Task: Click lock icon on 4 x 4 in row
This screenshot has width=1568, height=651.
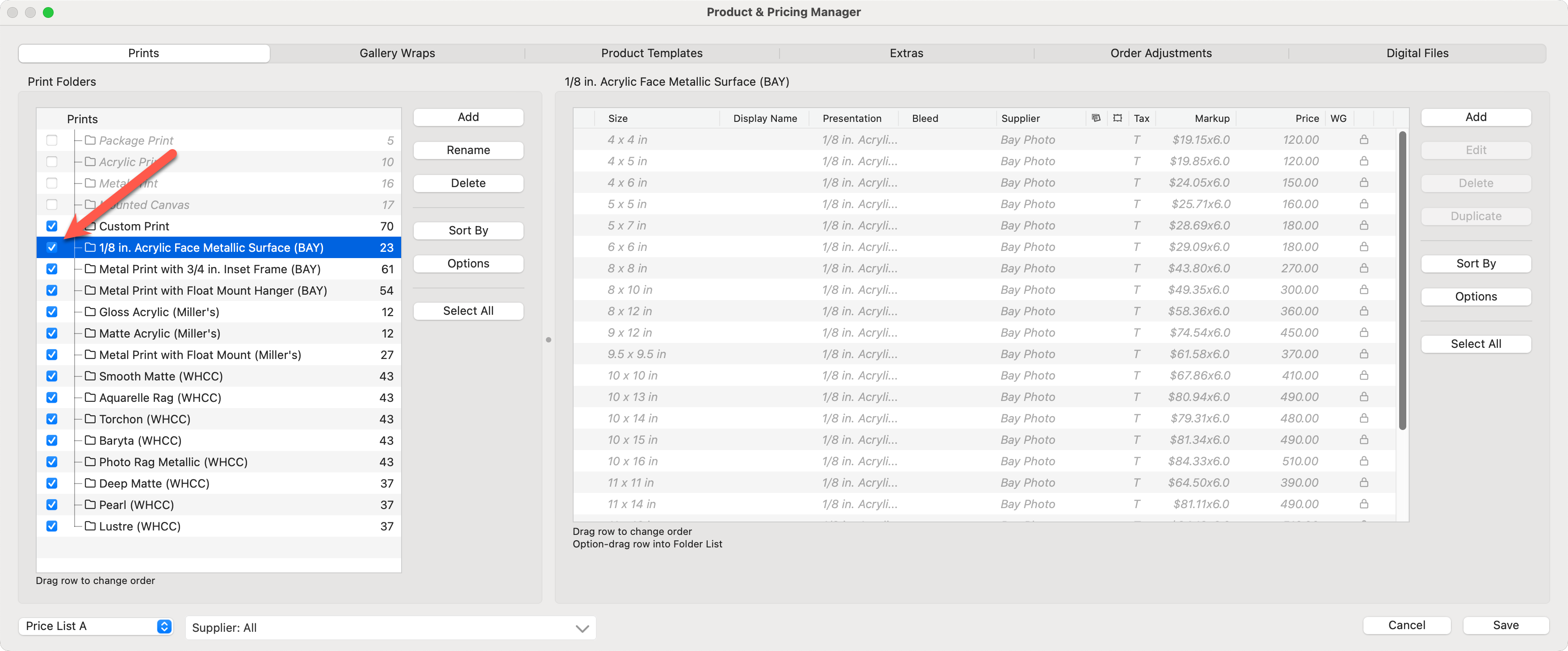Action: coord(1363,140)
